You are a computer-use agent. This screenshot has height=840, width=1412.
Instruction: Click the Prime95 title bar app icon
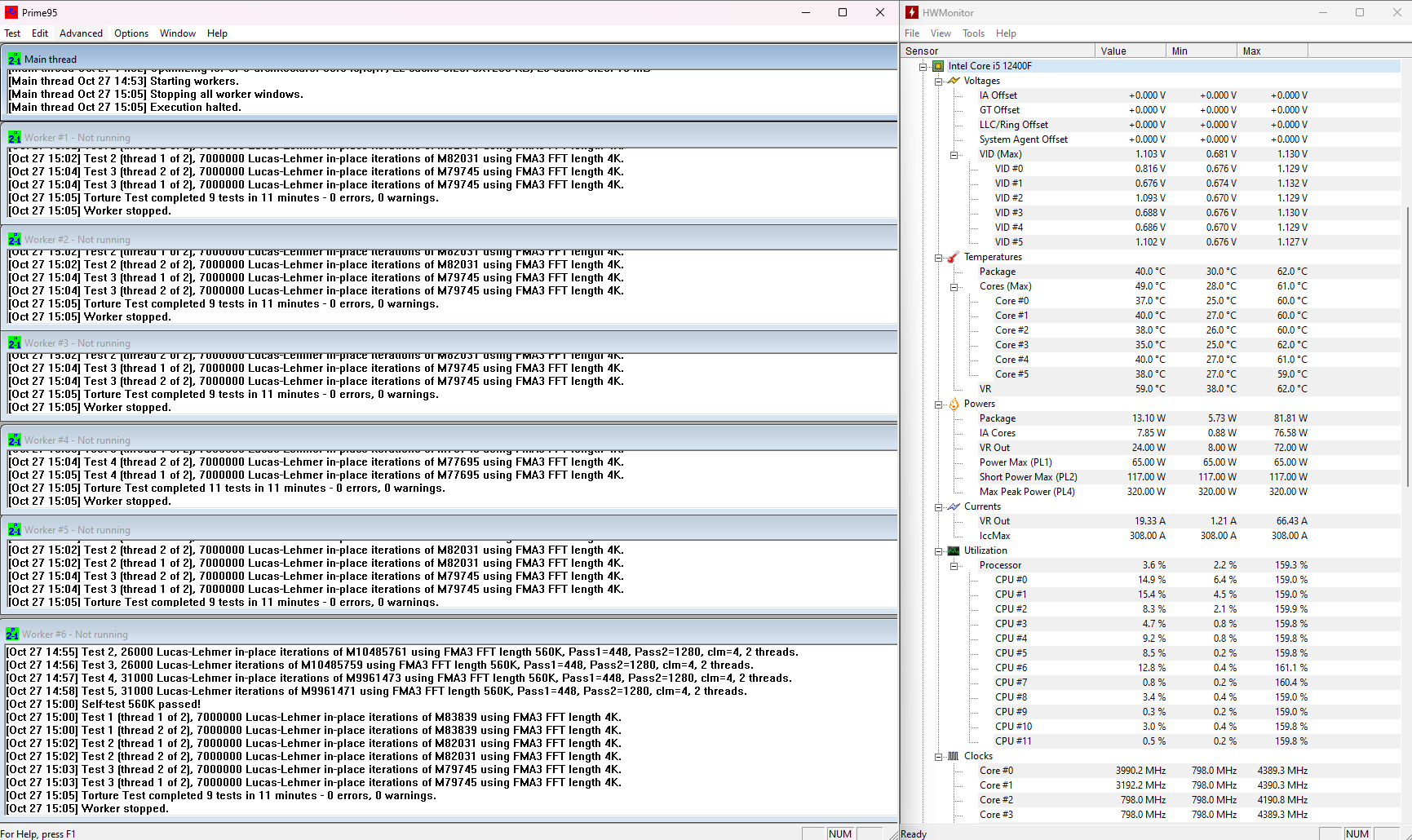point(11,12)
